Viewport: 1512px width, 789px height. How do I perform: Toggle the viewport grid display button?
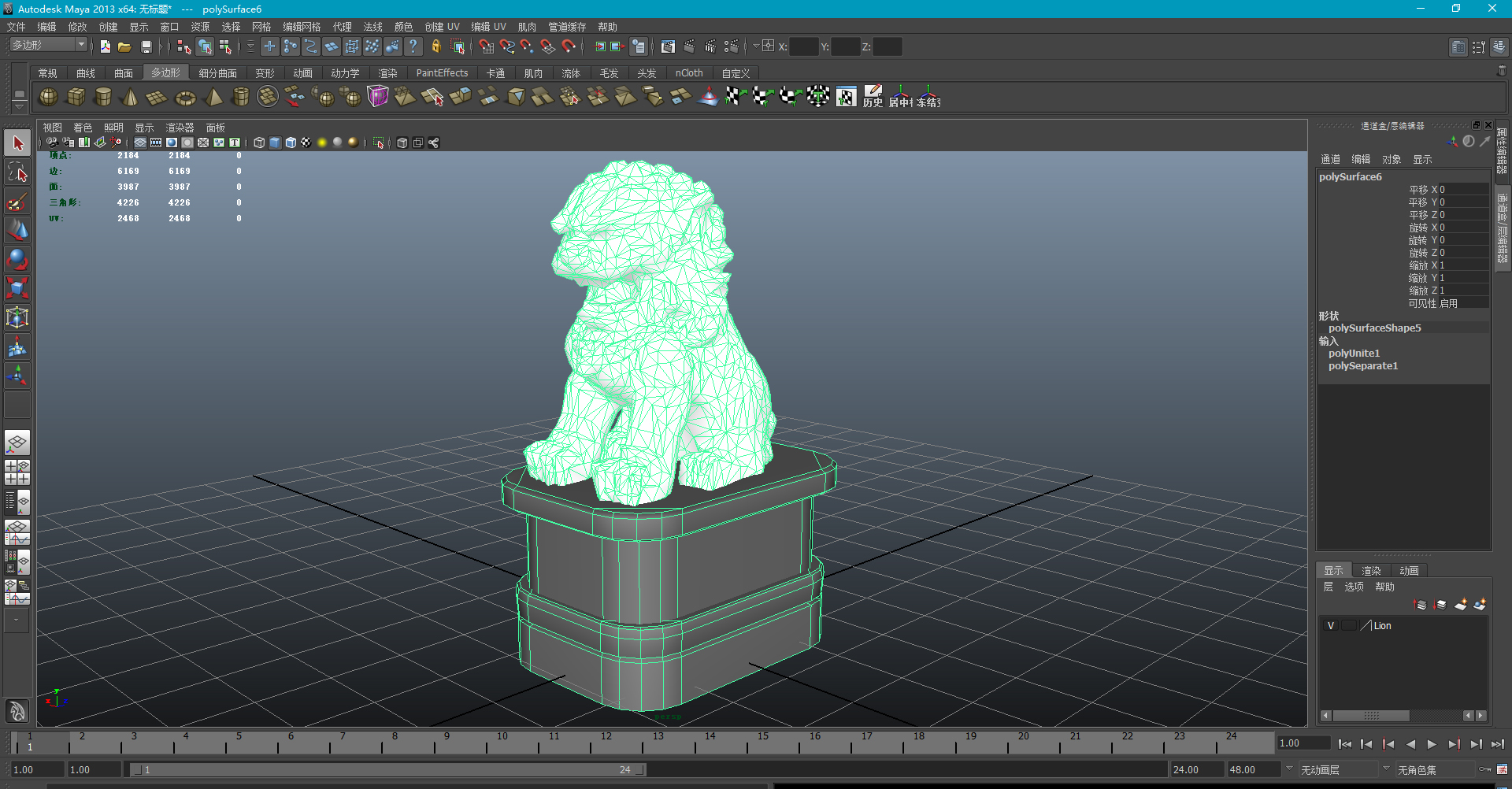pos(140,143)
